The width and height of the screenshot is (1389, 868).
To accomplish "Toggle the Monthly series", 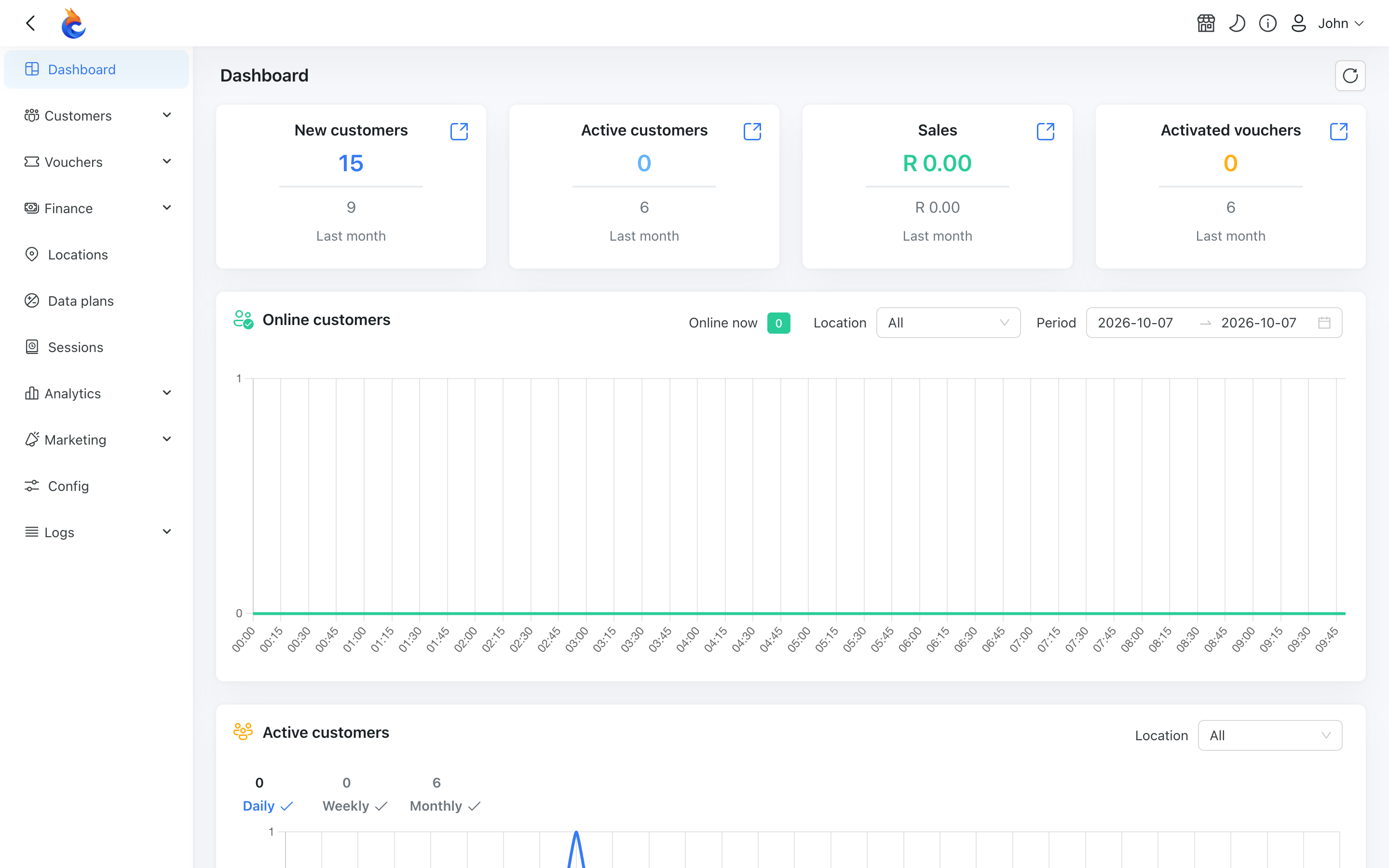I will 446,806.
